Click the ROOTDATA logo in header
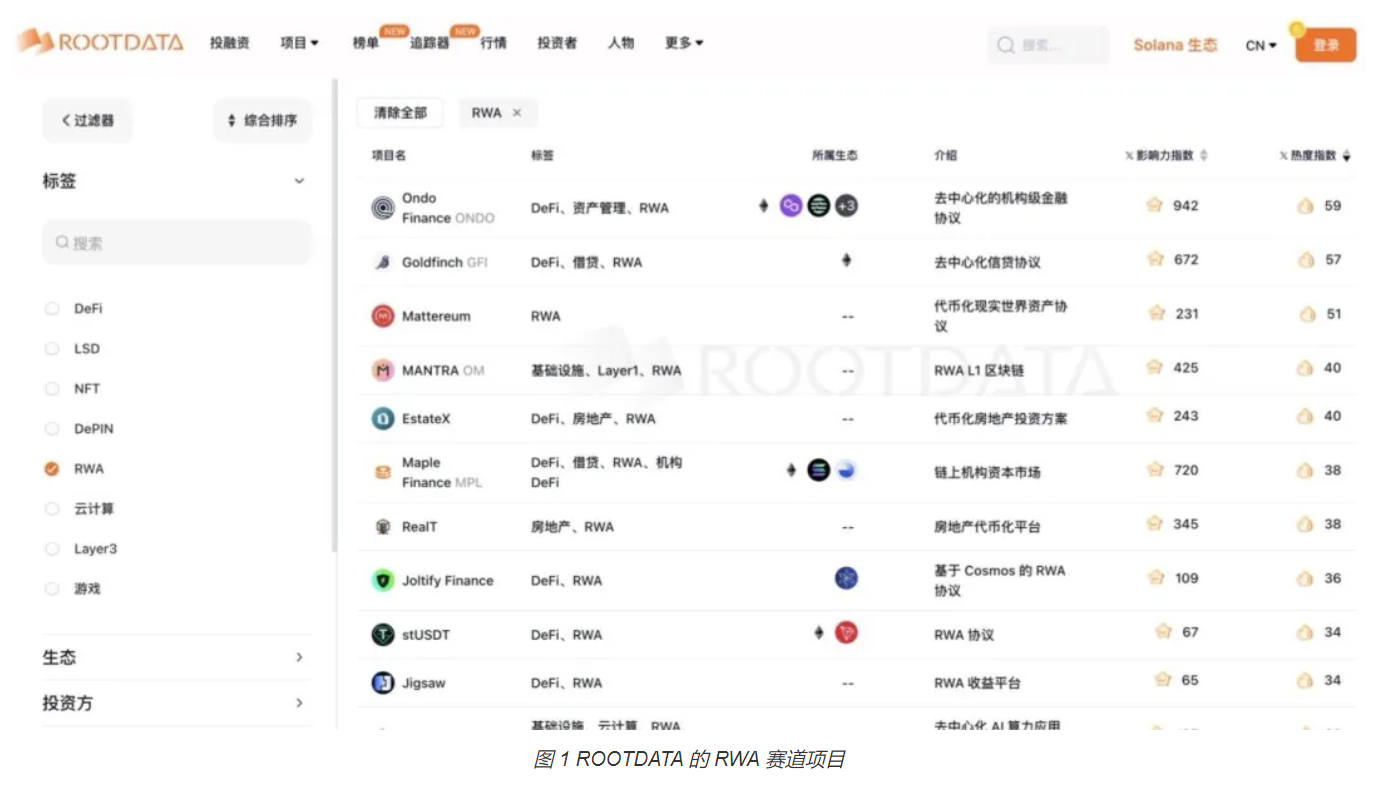The image size is (1378, 789). point(100,42)
